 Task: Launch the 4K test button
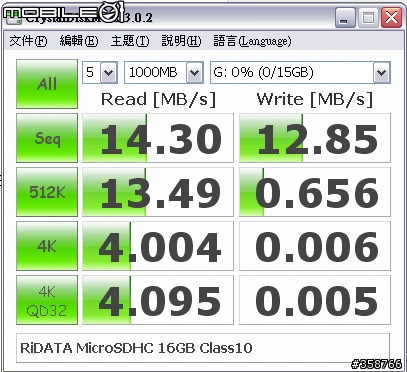coord(47,246)
